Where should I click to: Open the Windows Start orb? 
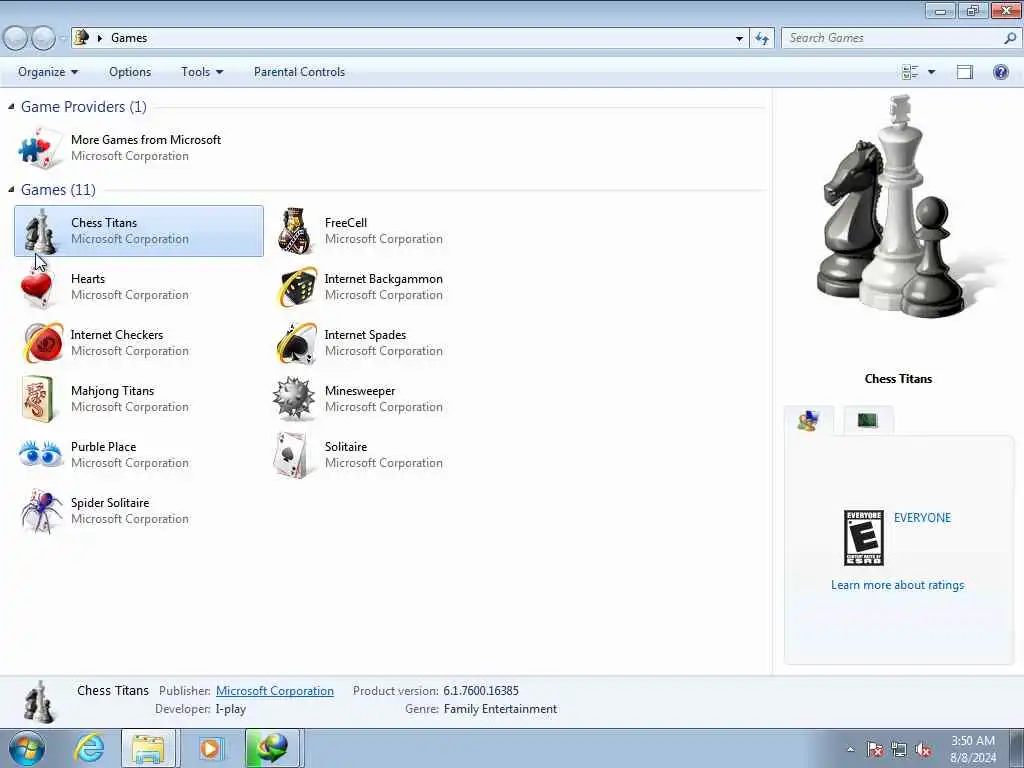pos(27,748)
